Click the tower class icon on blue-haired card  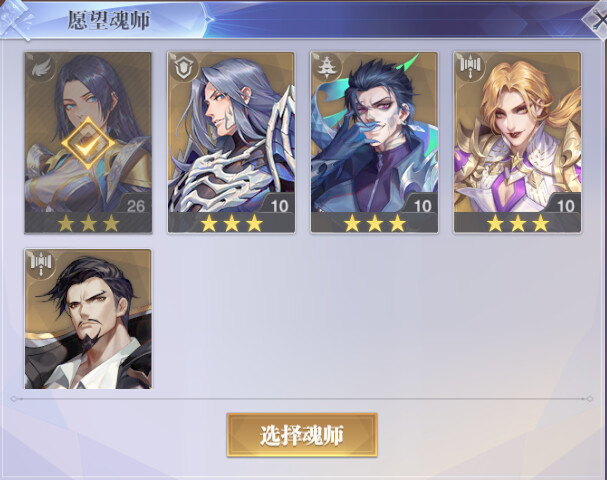pos(328,68)
